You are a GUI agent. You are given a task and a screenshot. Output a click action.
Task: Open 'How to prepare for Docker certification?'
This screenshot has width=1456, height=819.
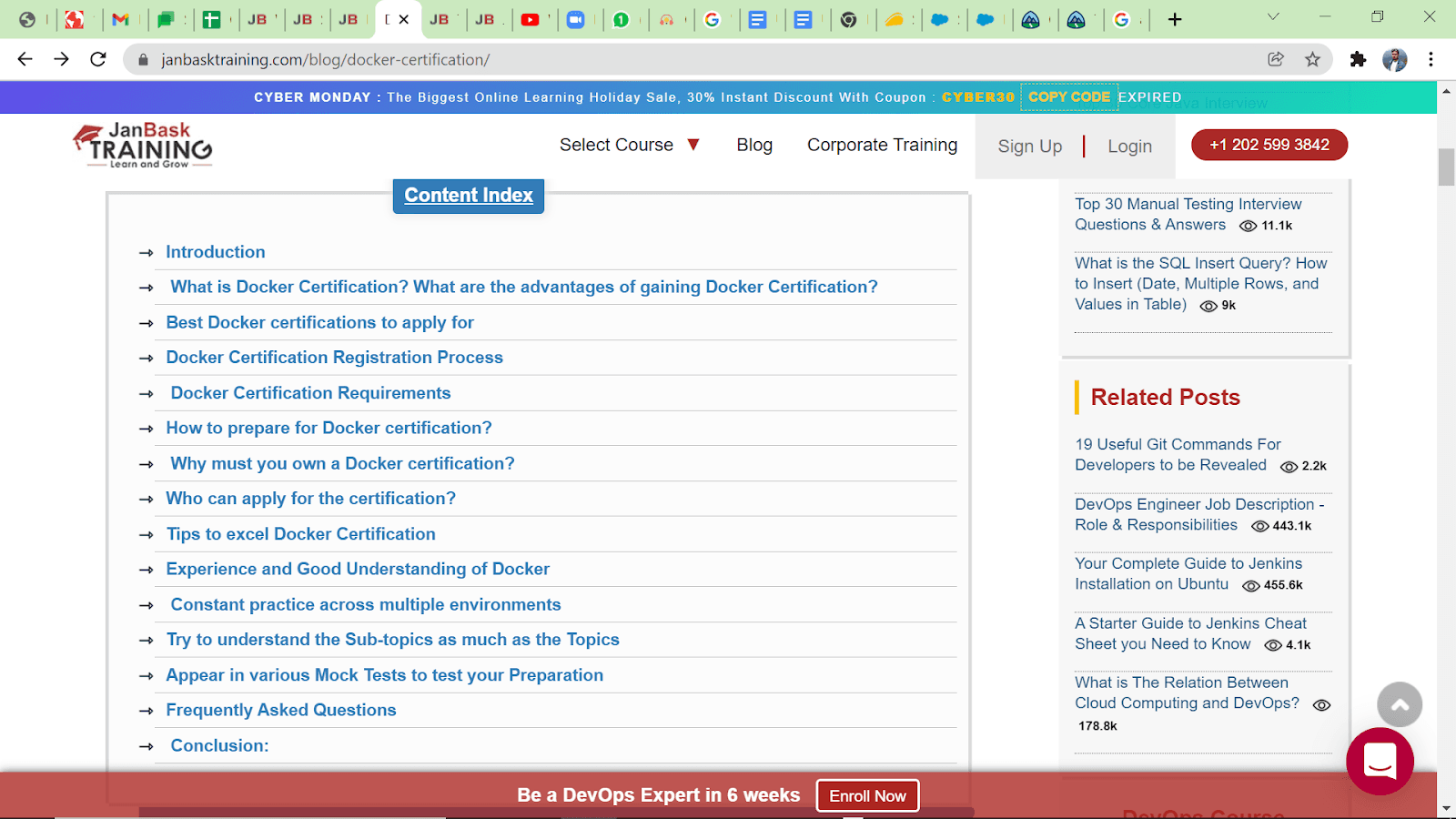(329, 428)
